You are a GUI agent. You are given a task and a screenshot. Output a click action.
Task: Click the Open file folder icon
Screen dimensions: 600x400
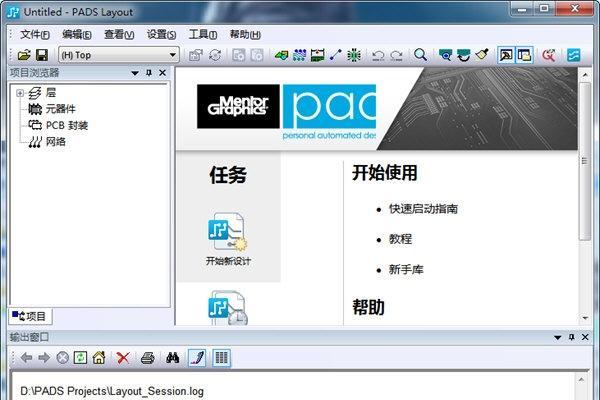point(24,55)
